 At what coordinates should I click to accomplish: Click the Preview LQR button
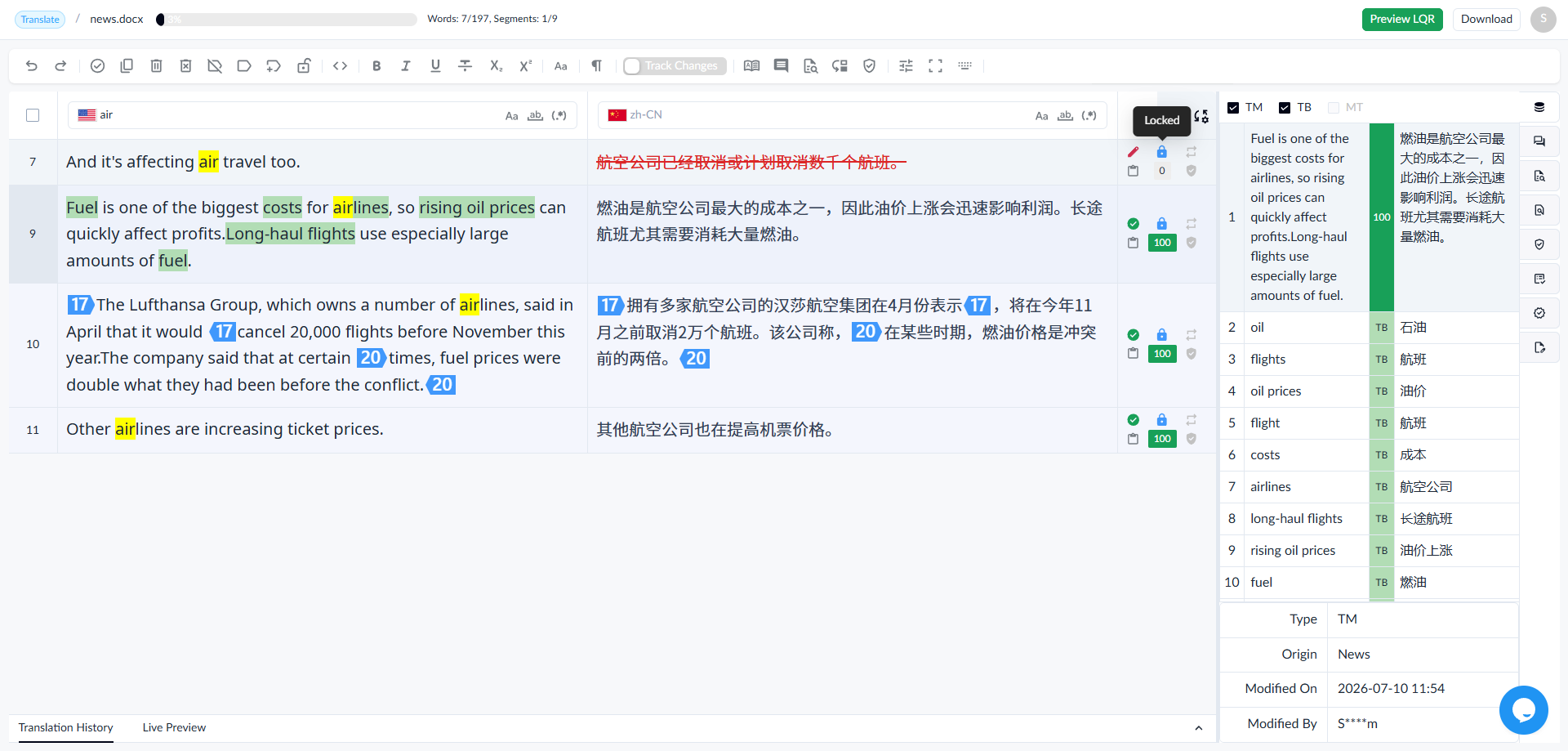point(1402,20)
